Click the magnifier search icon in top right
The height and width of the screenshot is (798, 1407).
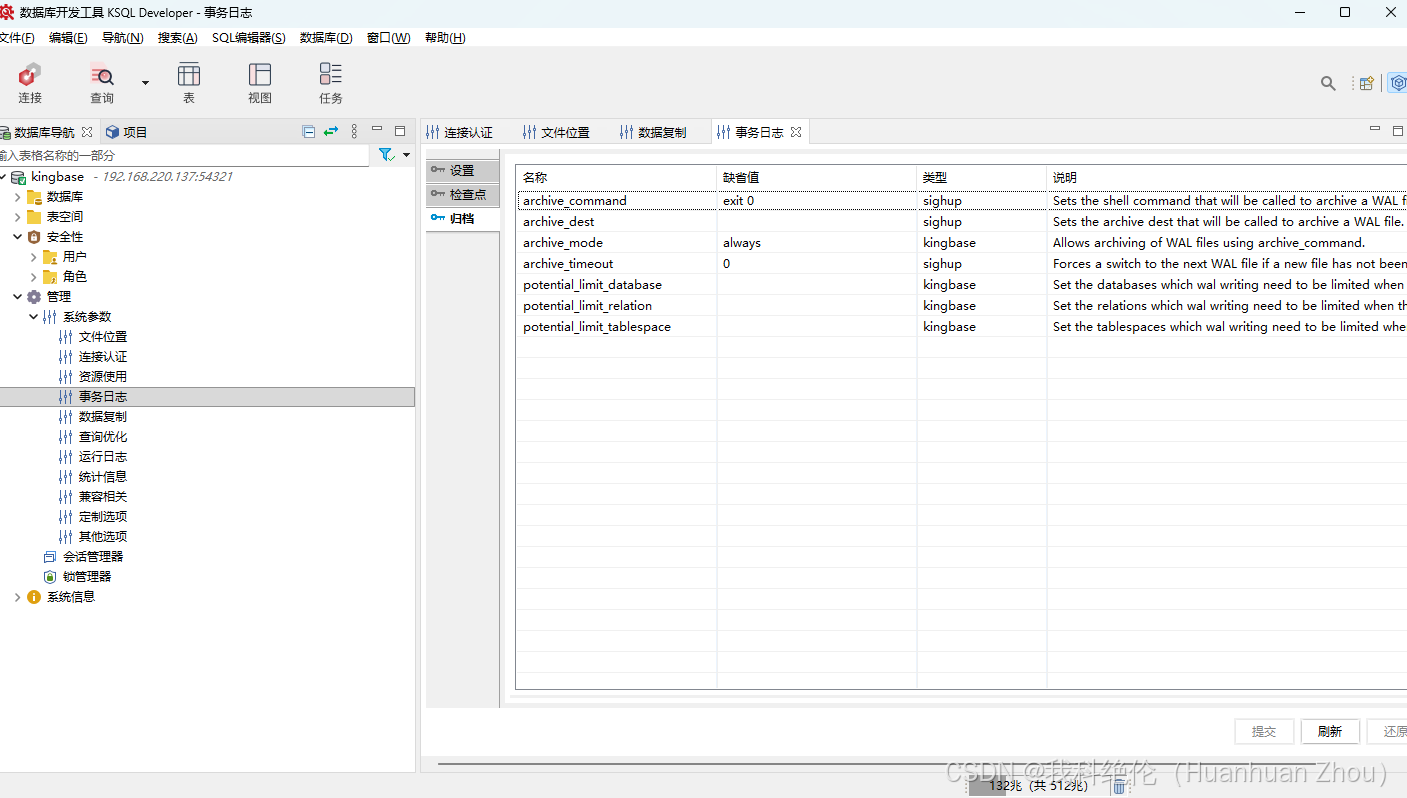click(x=1328, y=83)
